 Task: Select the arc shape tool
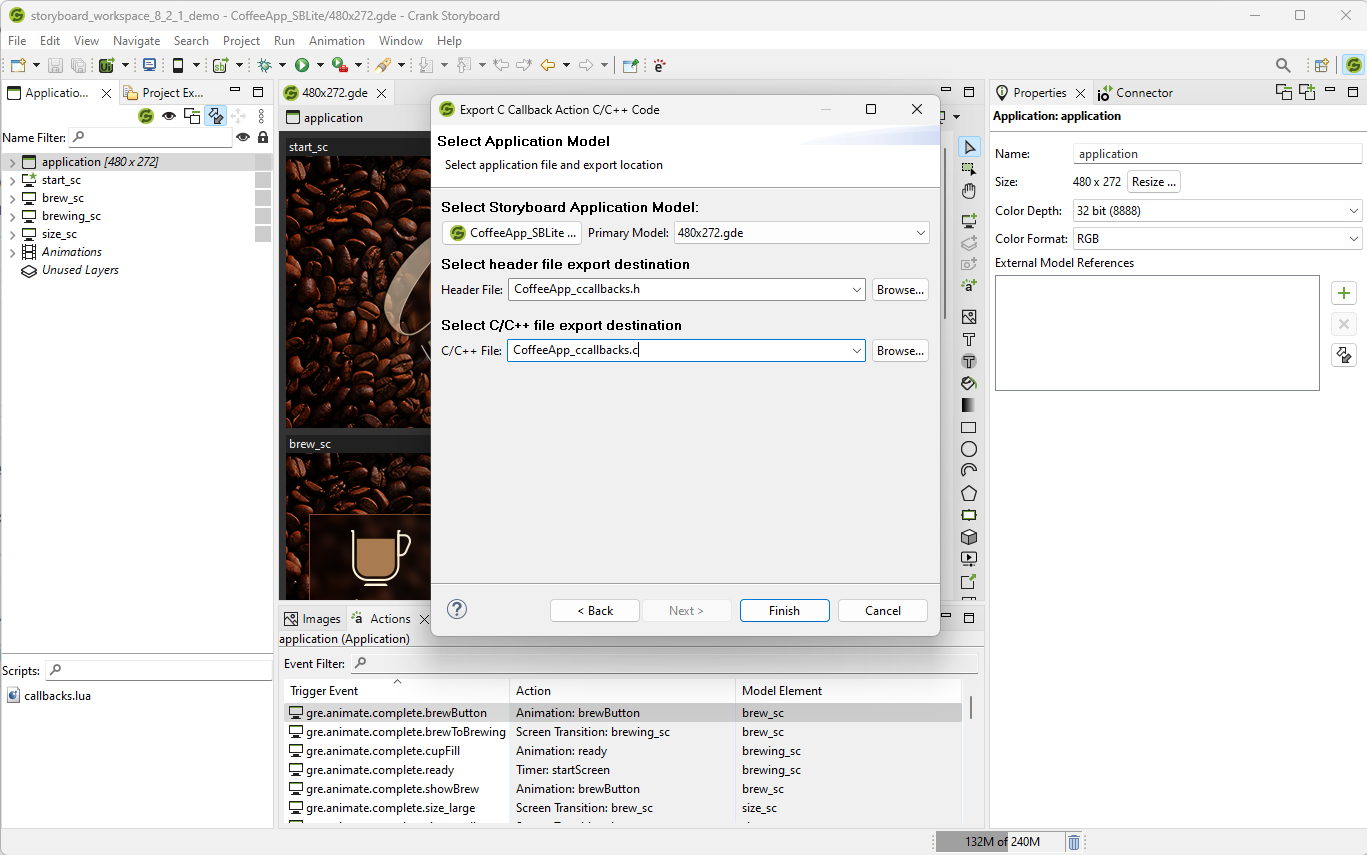969,471
